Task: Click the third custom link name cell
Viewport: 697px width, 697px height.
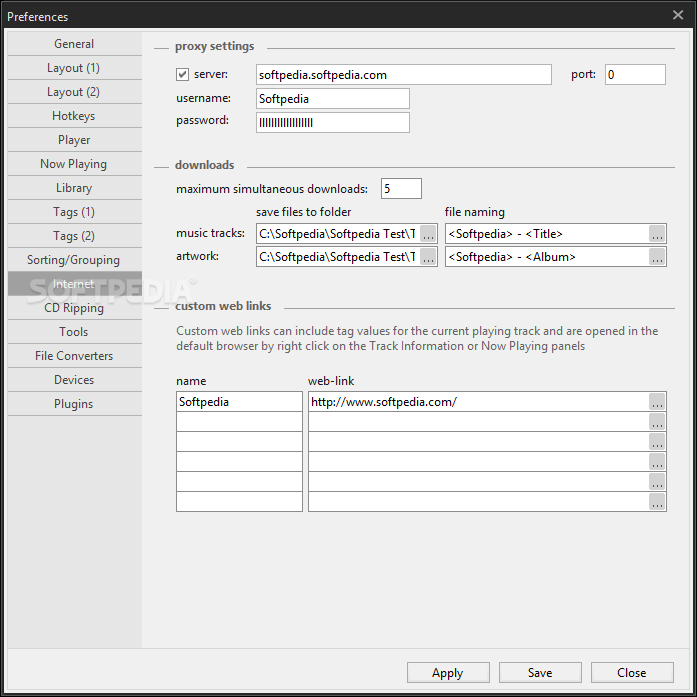Action: point(239,441)
